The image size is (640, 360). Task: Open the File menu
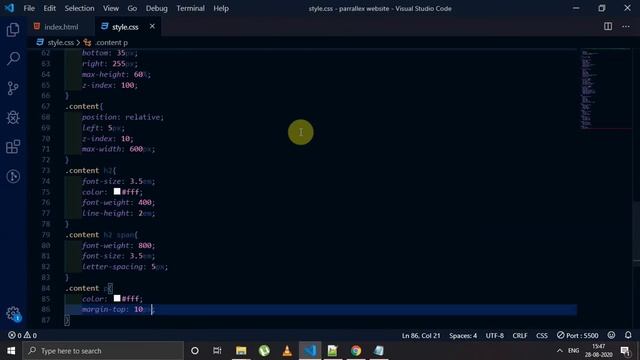tap(29, 8)
